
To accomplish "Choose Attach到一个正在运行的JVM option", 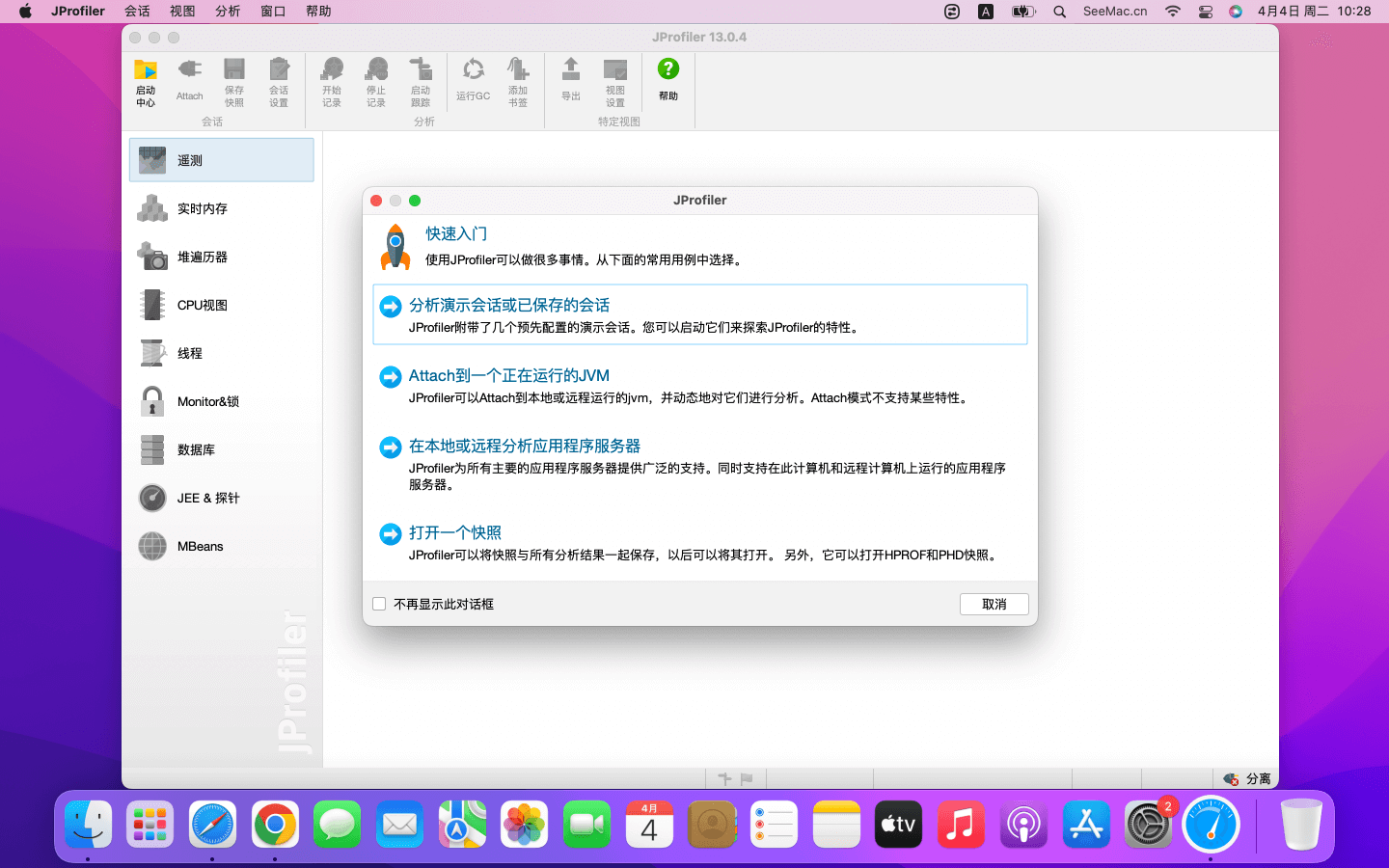I will tap(508, 375).
